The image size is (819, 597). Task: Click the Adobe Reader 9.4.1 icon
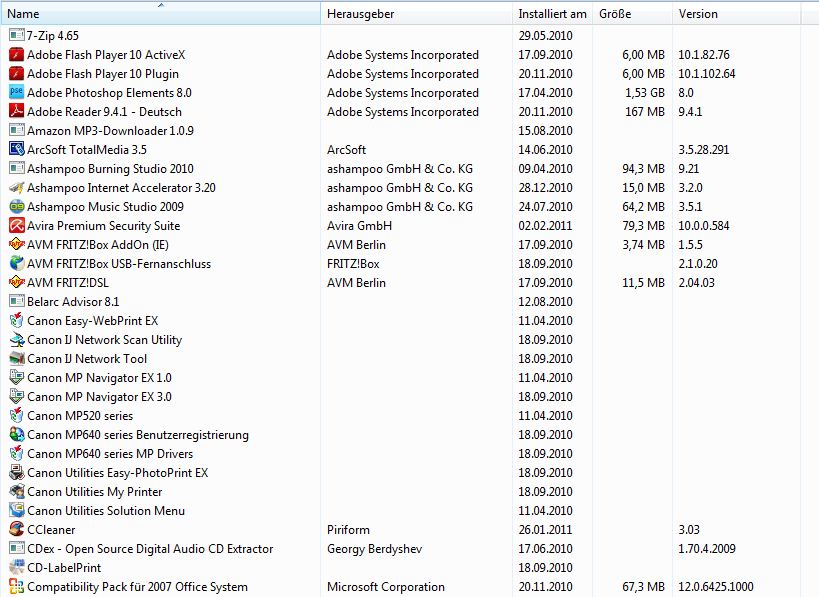tap(17, 111)
